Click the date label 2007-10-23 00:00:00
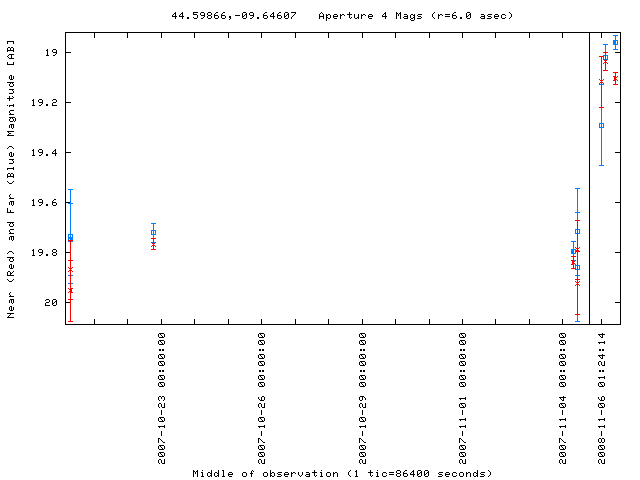 (162, 398)
